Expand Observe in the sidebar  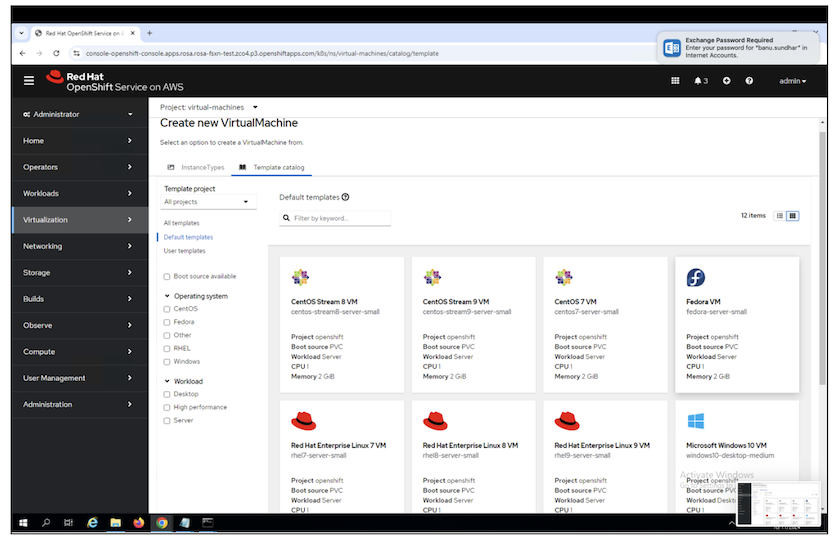click(78, 325)
